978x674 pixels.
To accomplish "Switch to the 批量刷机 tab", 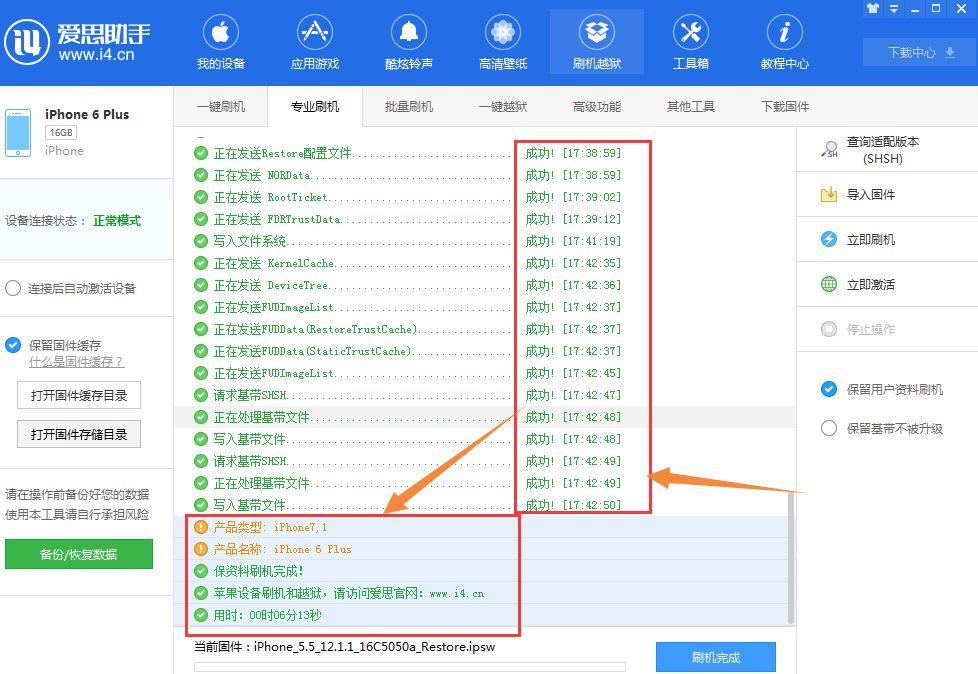I will click(409, 107).
